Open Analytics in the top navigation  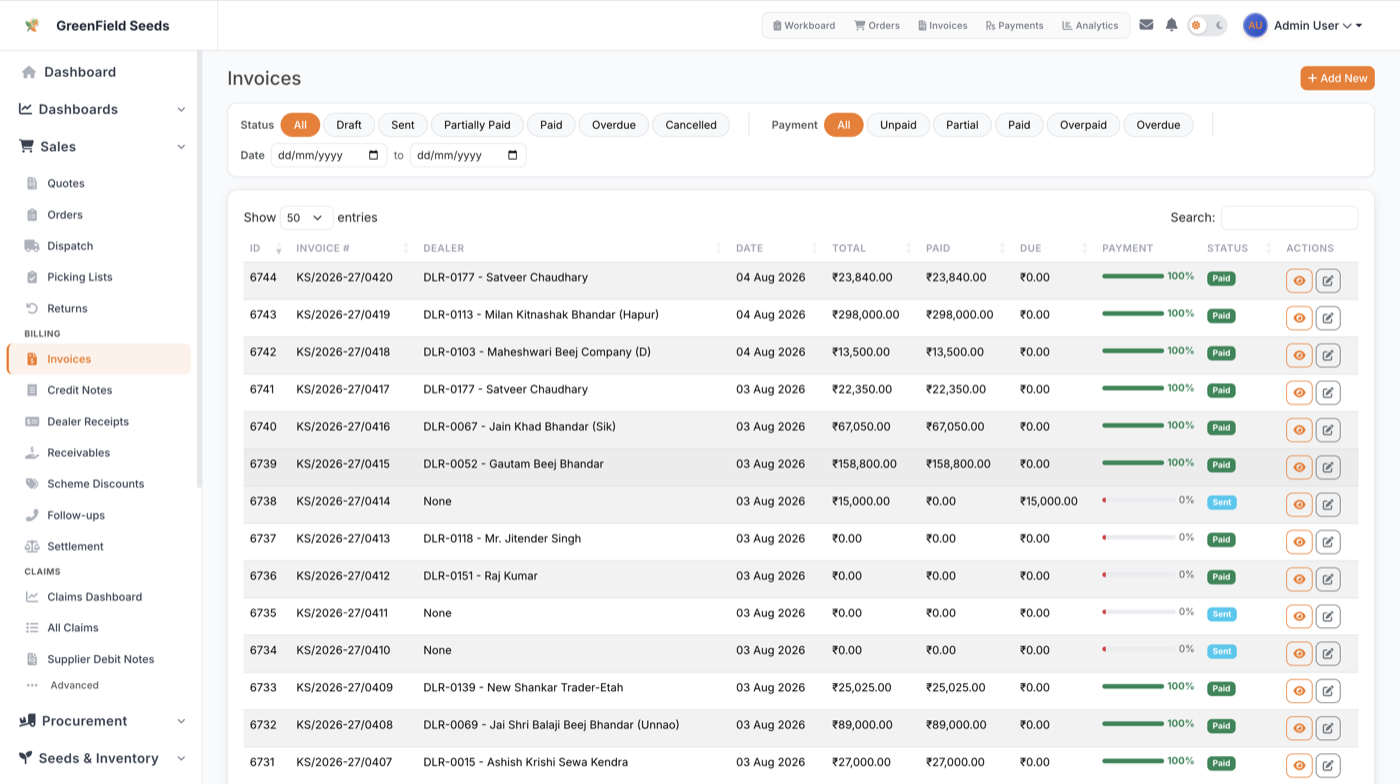1090,25
